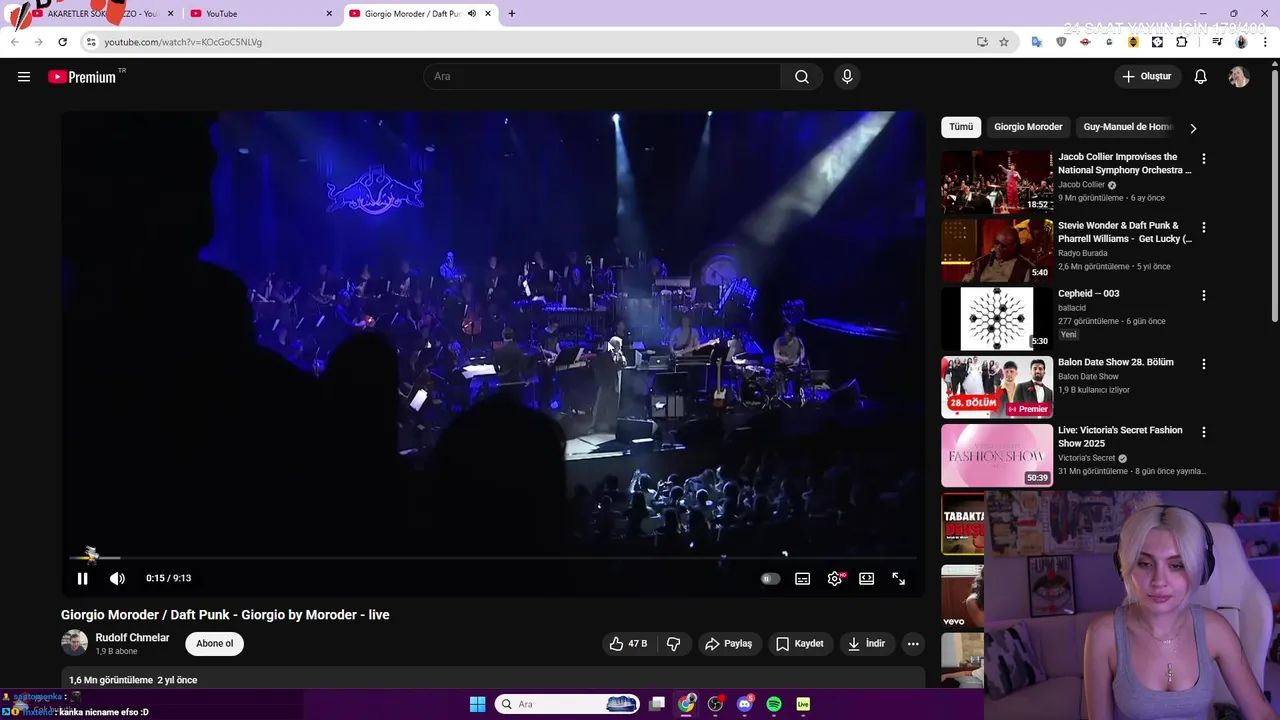Focus the YouTube Ara search field
Screen dimensions: 1280x720
603,77
